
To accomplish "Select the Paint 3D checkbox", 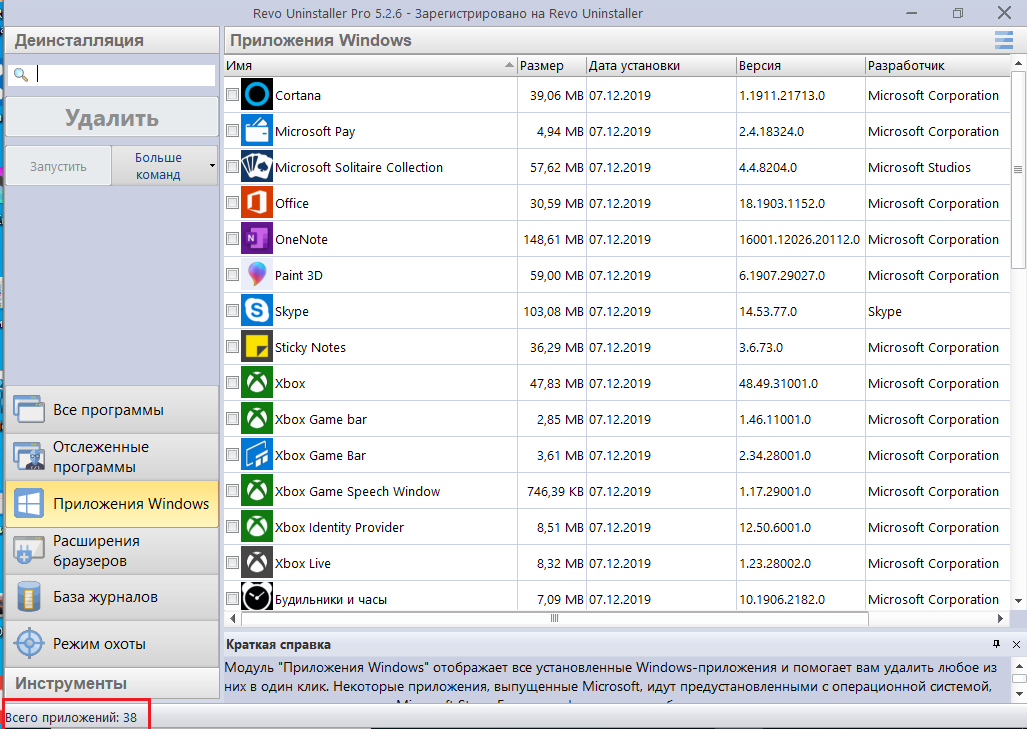I will tap(232, 275).
